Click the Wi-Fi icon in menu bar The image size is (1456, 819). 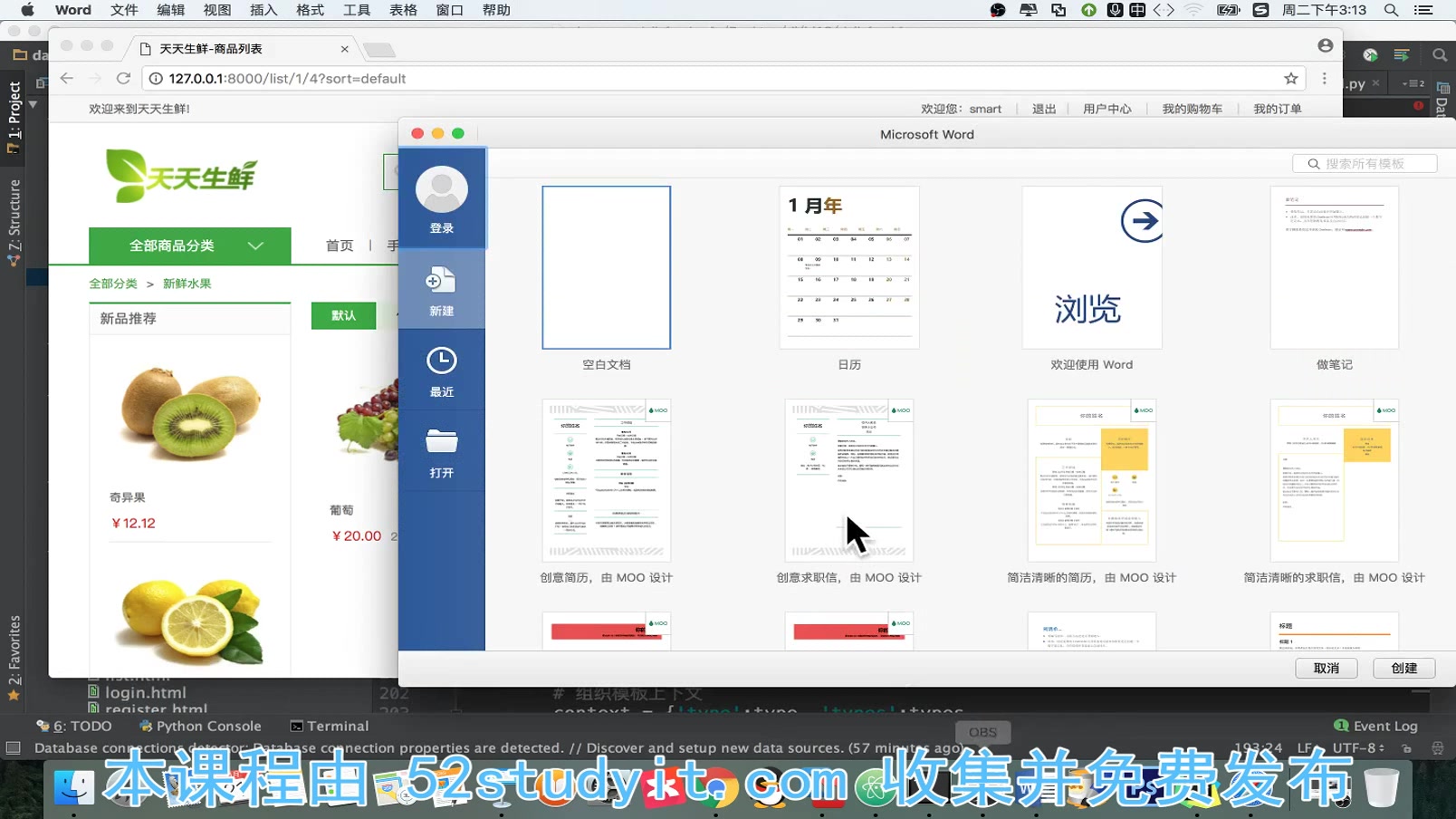[1194, 10]
